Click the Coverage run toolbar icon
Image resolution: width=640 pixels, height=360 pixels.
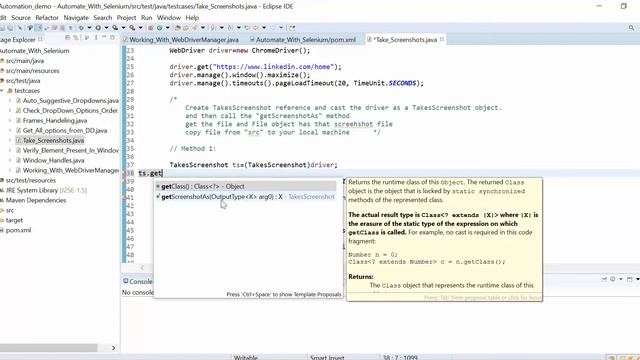click(x=115, y=28)
